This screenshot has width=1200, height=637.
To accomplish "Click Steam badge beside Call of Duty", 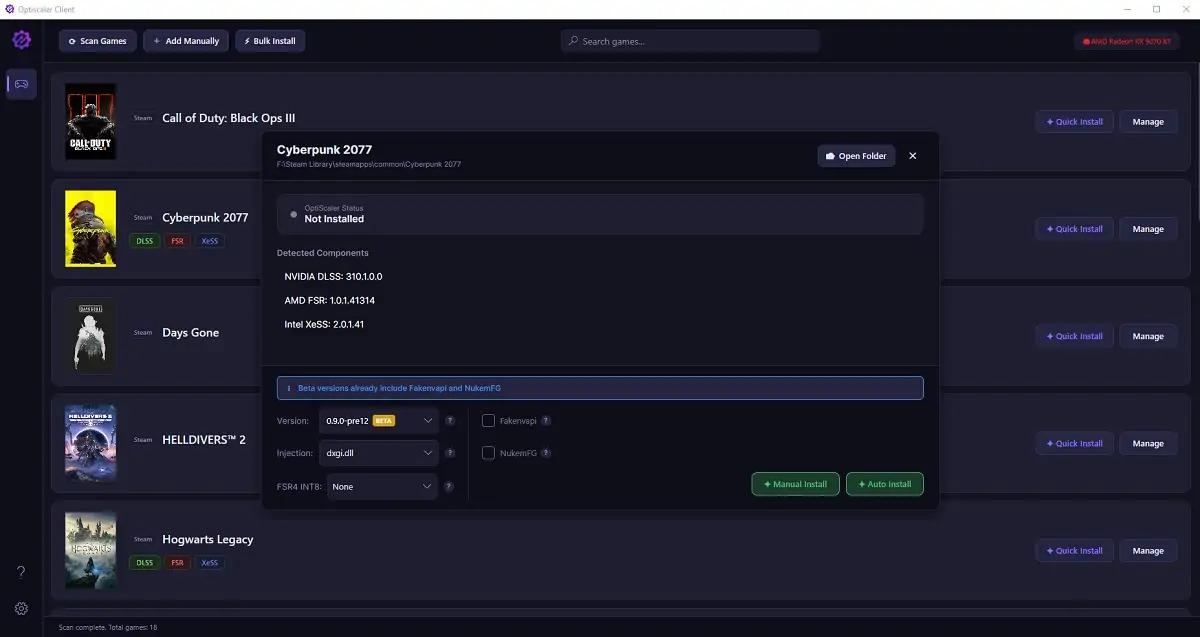I will pyautogui.click(x=143, y=118).
